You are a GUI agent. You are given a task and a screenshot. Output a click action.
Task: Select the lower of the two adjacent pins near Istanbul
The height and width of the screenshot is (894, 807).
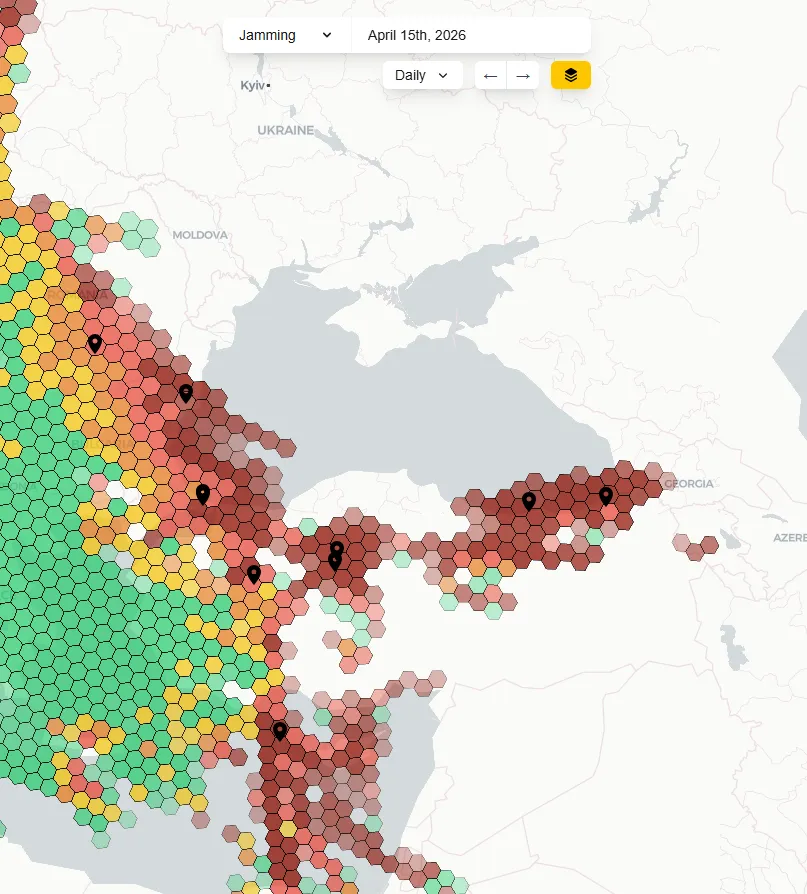(x=335, y=562)
